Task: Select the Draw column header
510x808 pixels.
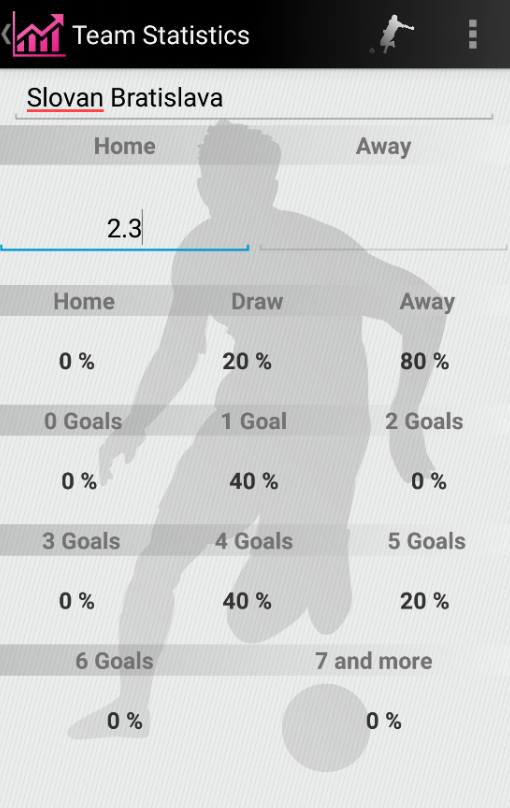Action: [257, 301]
